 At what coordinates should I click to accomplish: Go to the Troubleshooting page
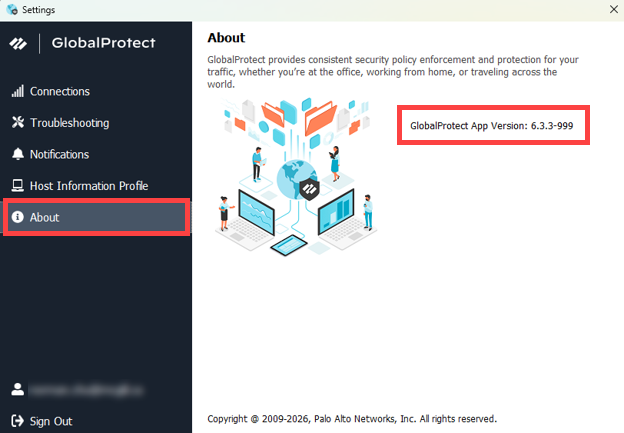click(96, 123)
